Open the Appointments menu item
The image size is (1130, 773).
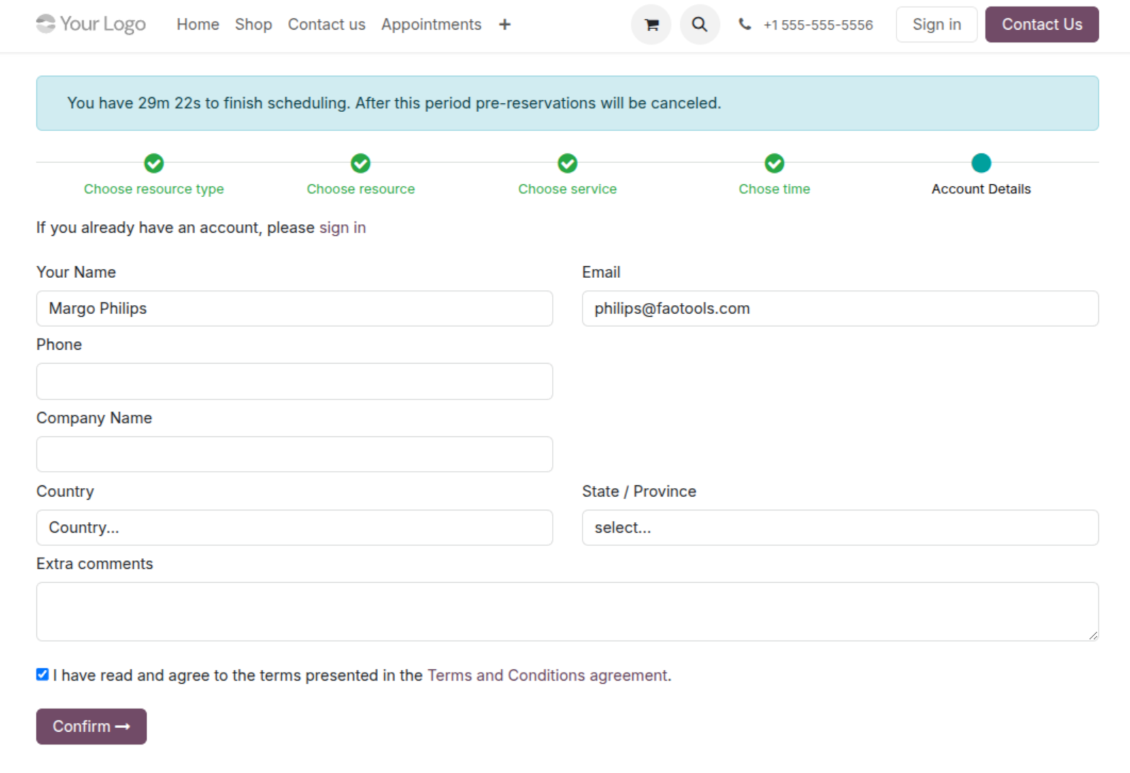431,24
